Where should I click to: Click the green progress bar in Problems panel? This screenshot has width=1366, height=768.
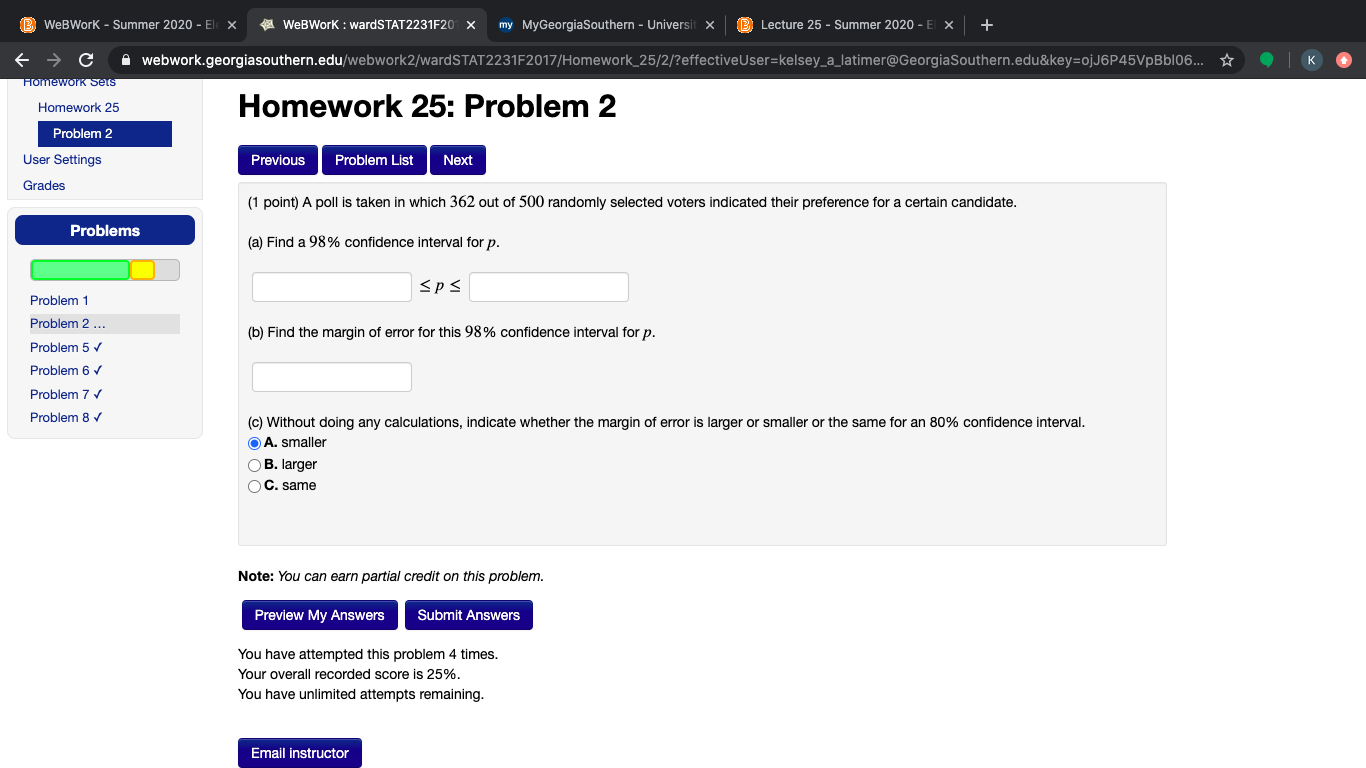[80, 269]
